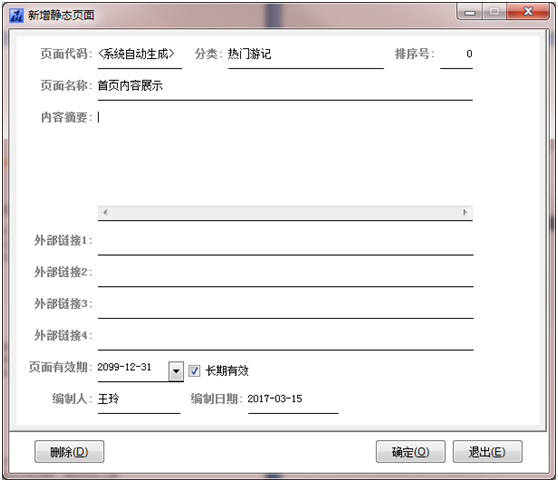This screenshot has width=558, height=482.
Task: Toggle the 长期有效 checkbox
Action: 194,371
